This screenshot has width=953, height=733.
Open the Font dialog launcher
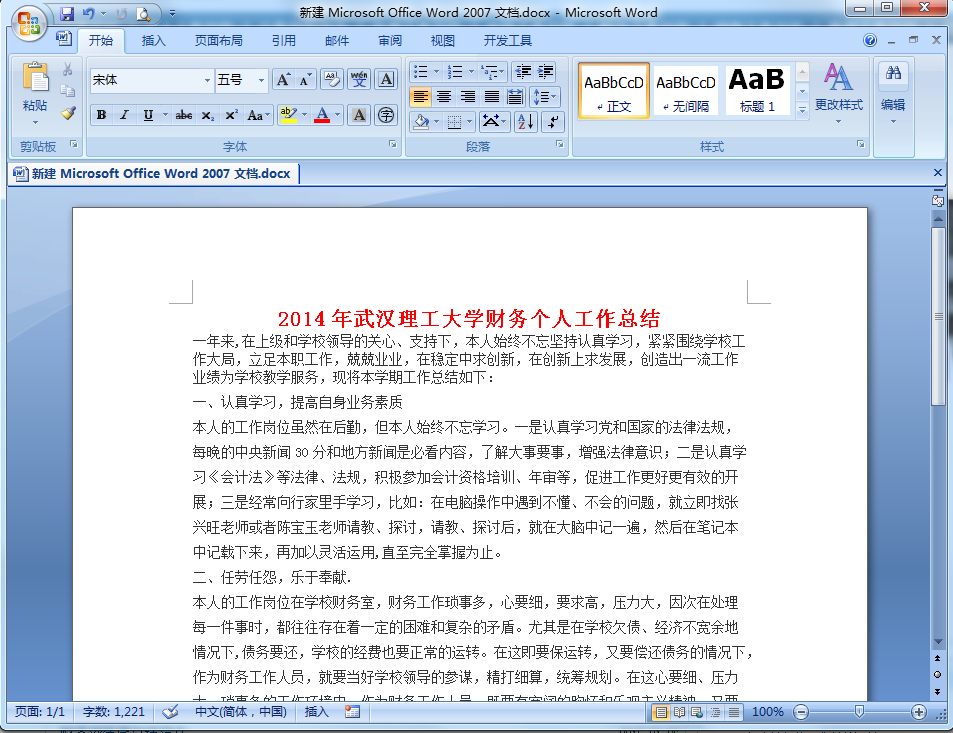click(x=393, y=145)
